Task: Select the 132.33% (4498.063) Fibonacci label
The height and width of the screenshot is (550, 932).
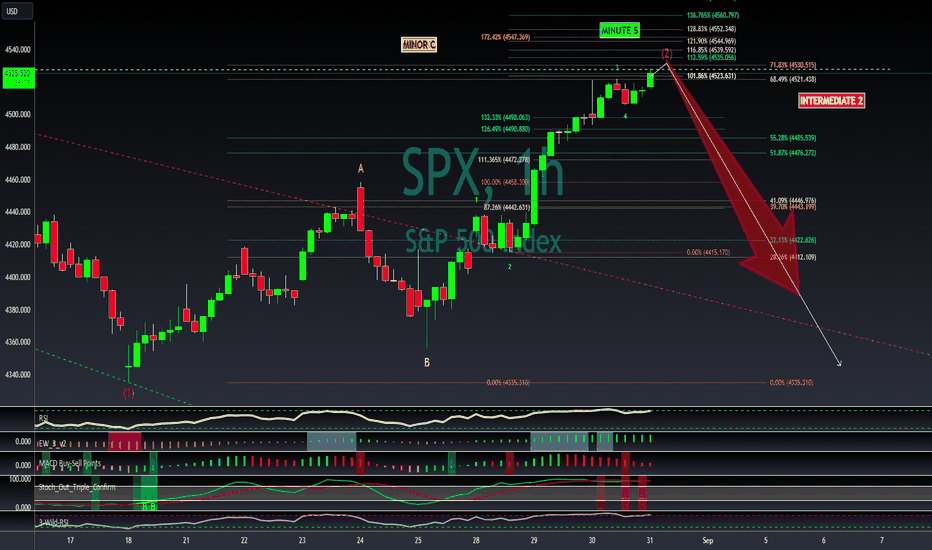Action: coord(505,118)
